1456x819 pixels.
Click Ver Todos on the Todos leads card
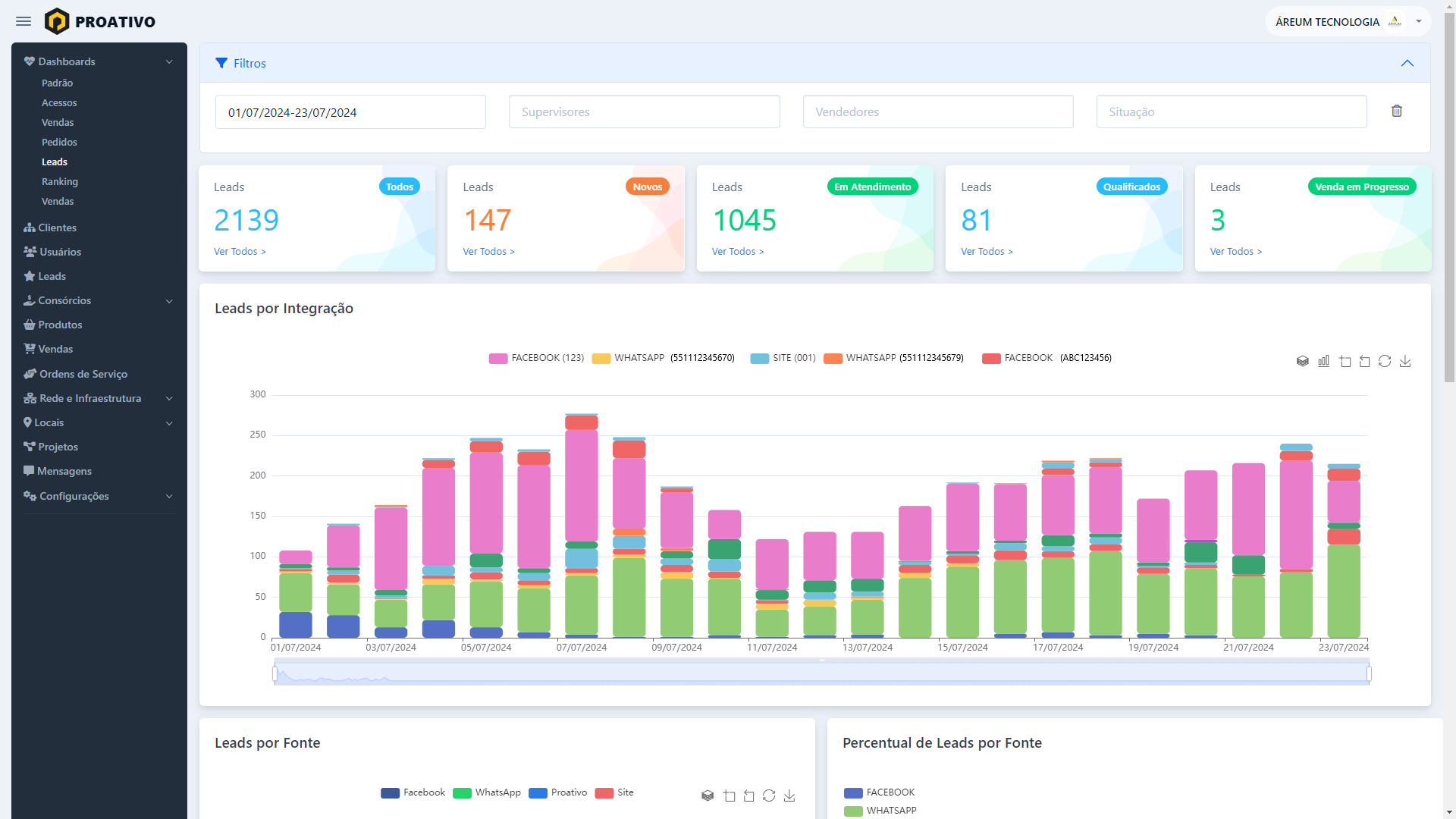[240, 252]
